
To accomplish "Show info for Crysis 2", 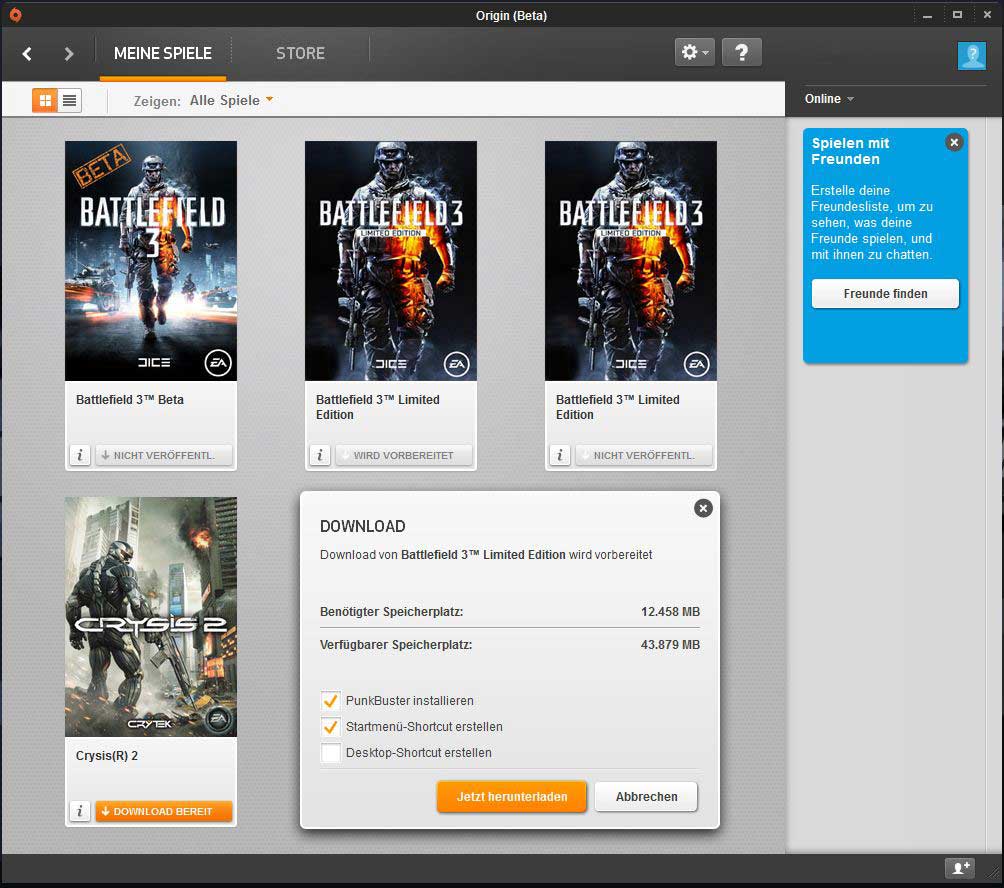I will [x=80, y=811].
